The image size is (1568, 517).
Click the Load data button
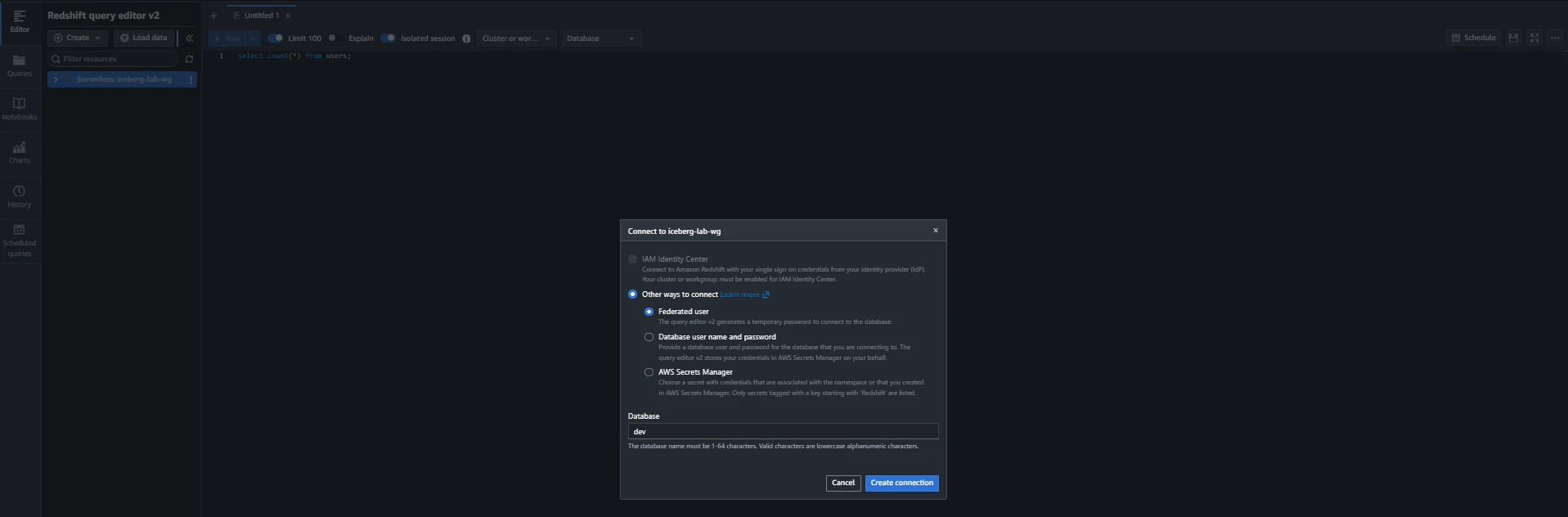(x=144, y=38)
